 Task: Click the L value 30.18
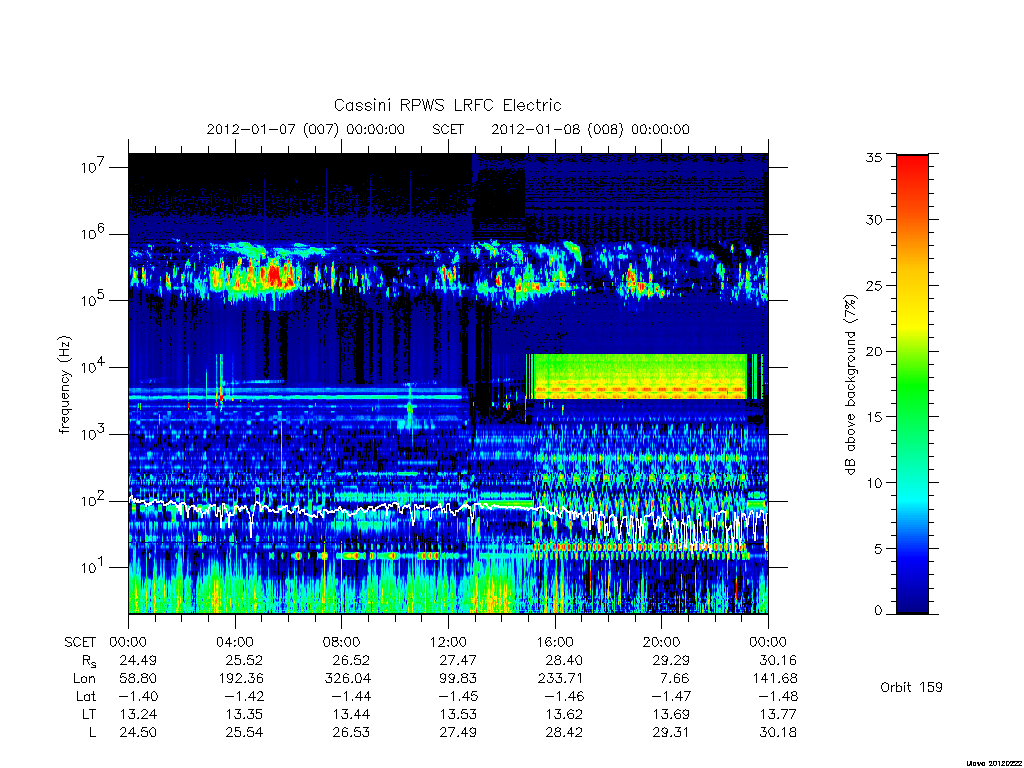click(778, 732)
